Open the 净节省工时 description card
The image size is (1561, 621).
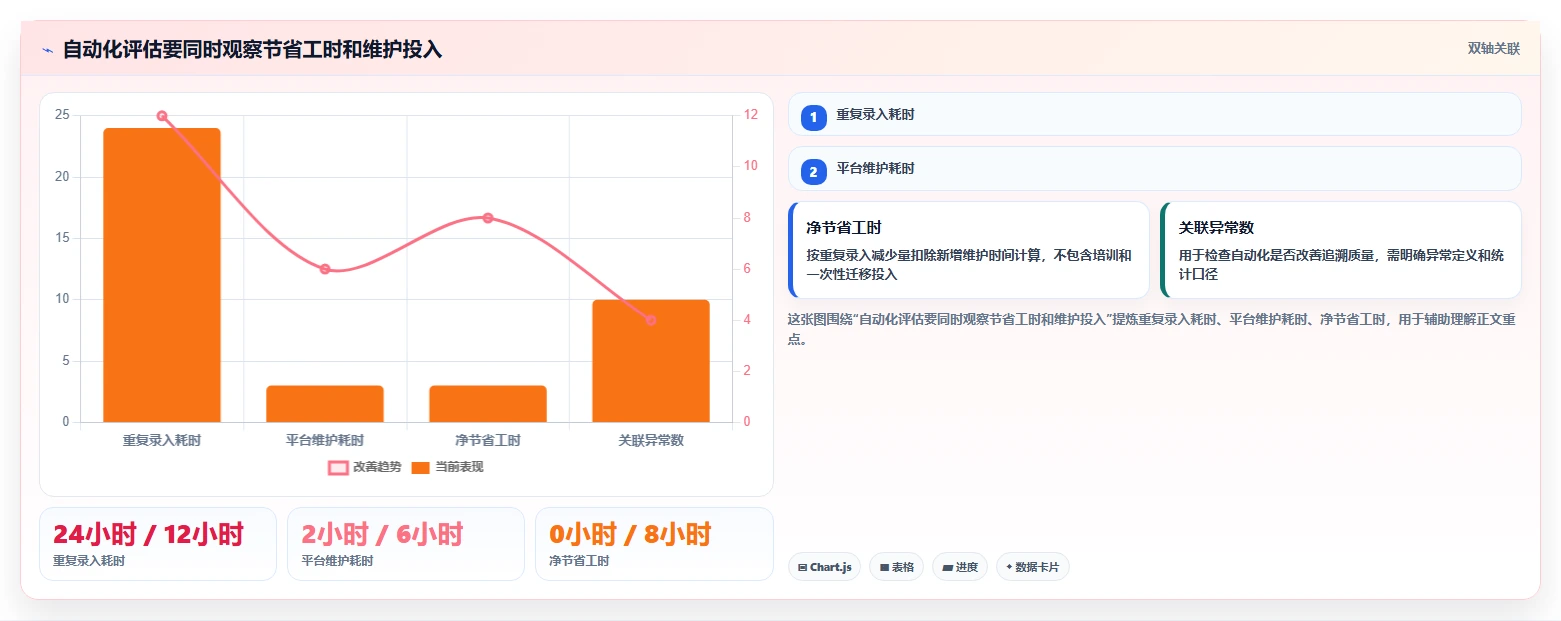coord(968,250)
